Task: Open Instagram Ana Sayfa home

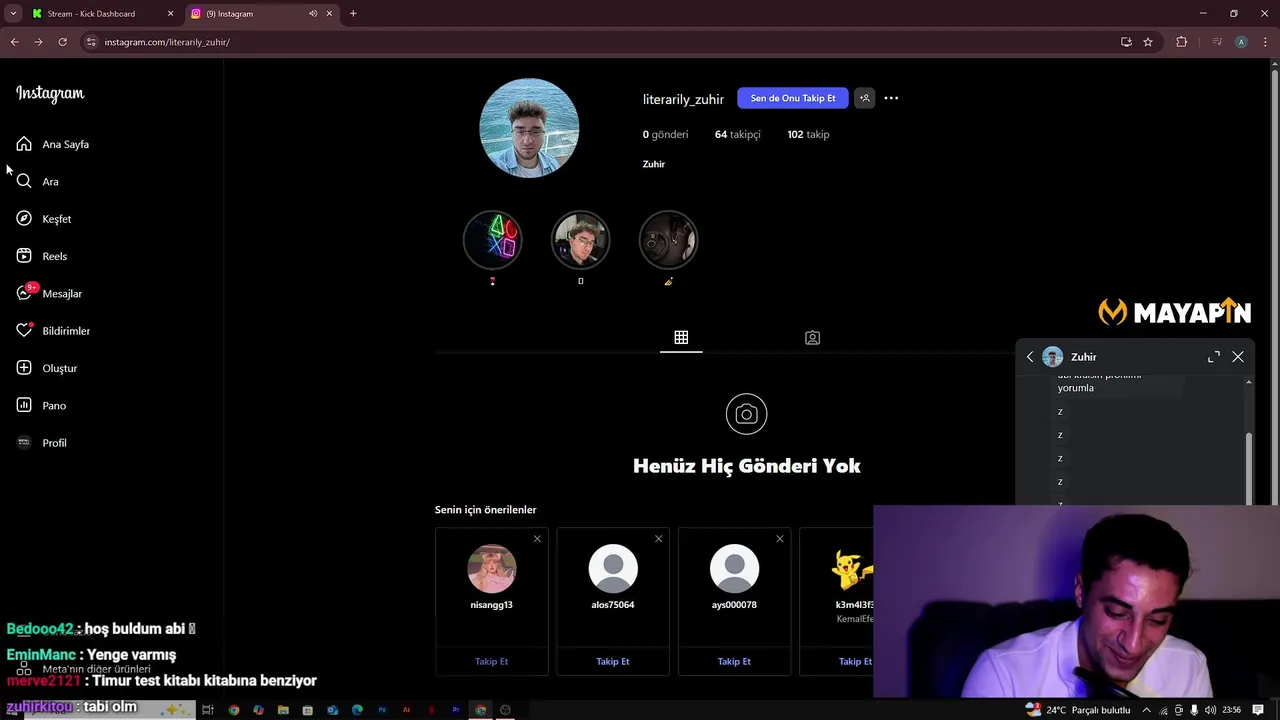Action: [53, 144]
